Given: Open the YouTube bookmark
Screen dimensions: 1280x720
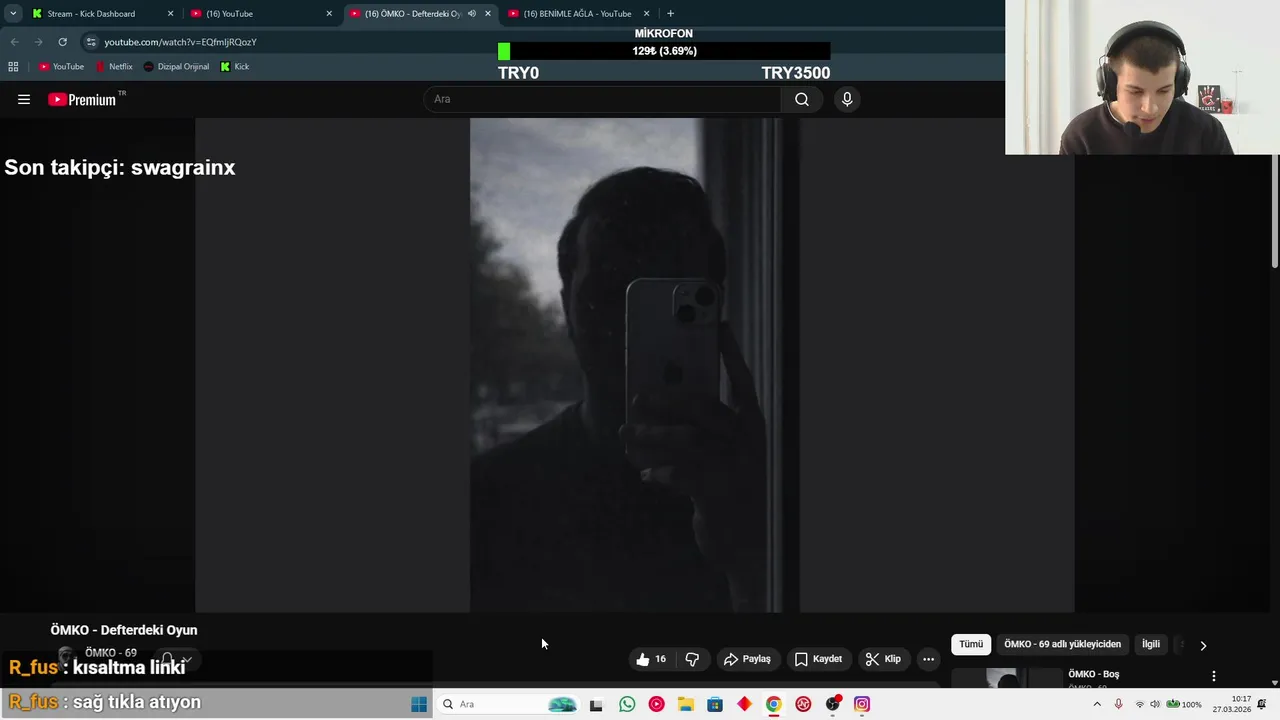Looking at the screenshot, I should tap(61, 67).
